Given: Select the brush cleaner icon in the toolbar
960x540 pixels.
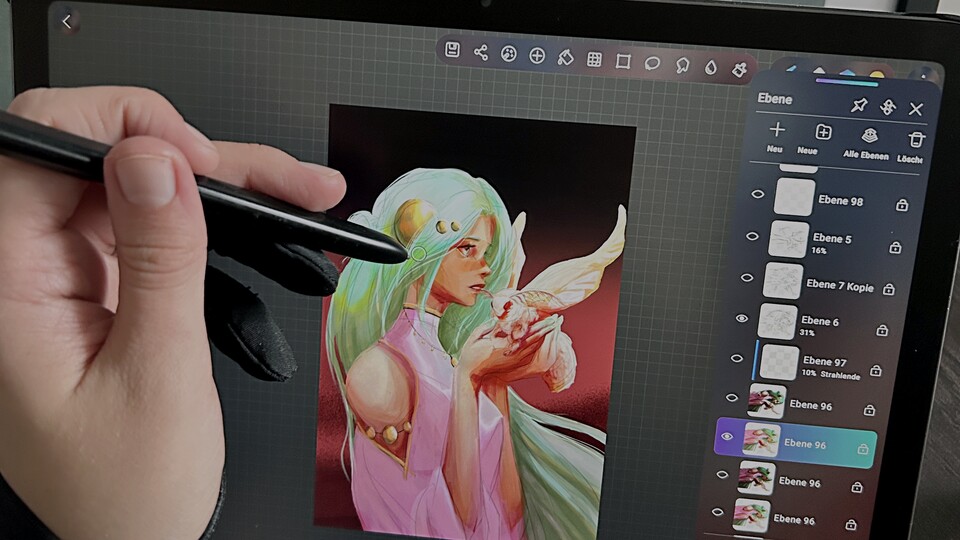Looking at the screenshot, I should coord(740,69).
